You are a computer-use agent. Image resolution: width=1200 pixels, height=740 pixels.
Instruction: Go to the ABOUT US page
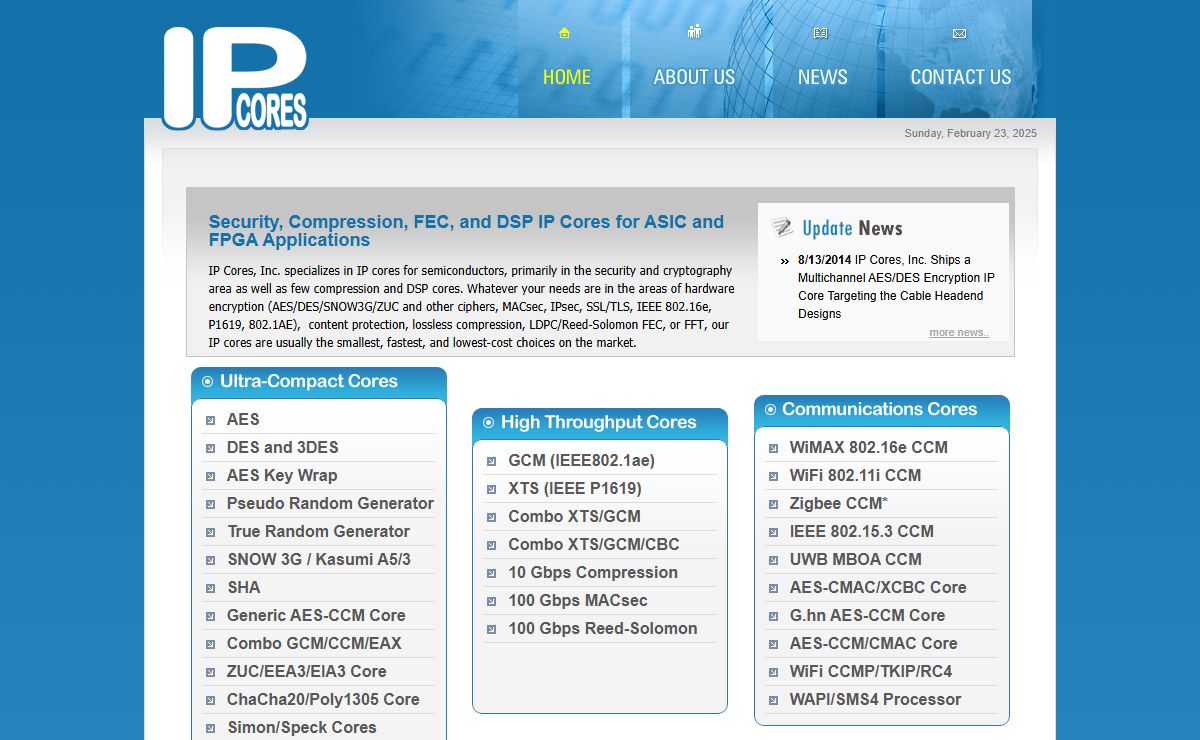point(694,77)
